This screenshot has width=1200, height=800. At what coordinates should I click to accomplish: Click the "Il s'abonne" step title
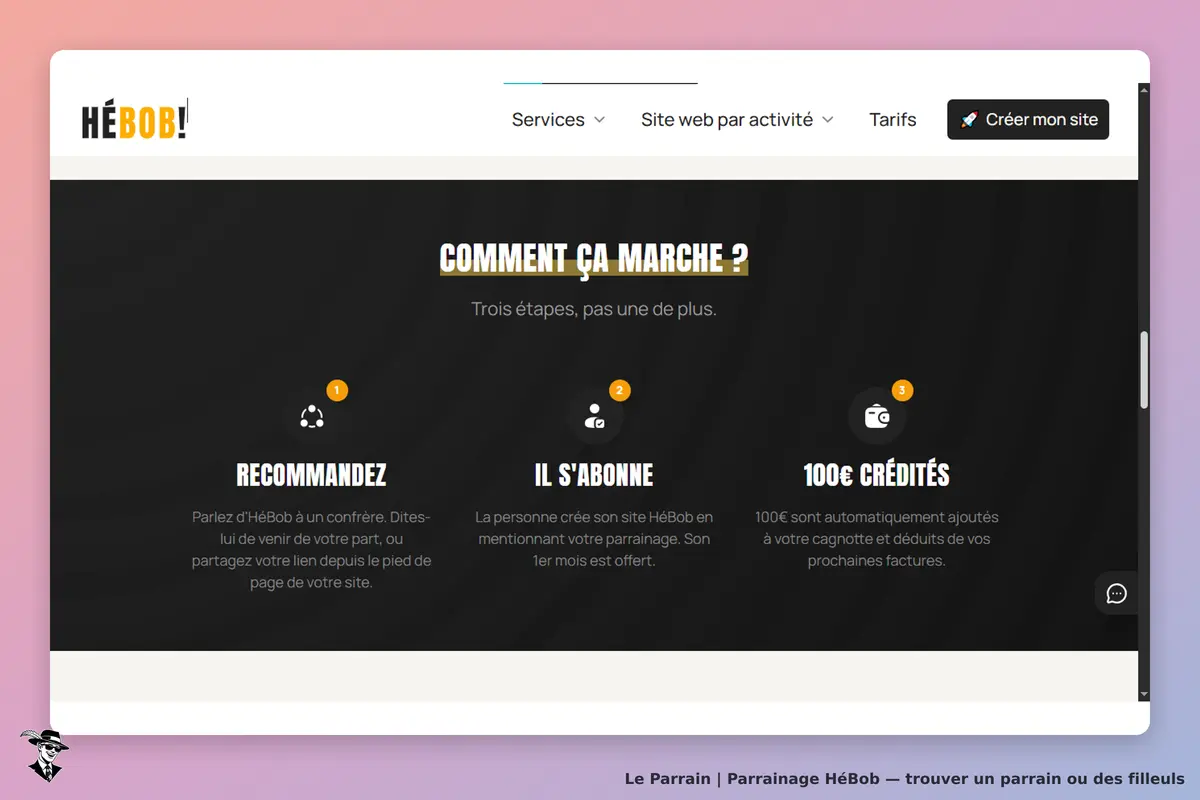[x=594, y=474]
